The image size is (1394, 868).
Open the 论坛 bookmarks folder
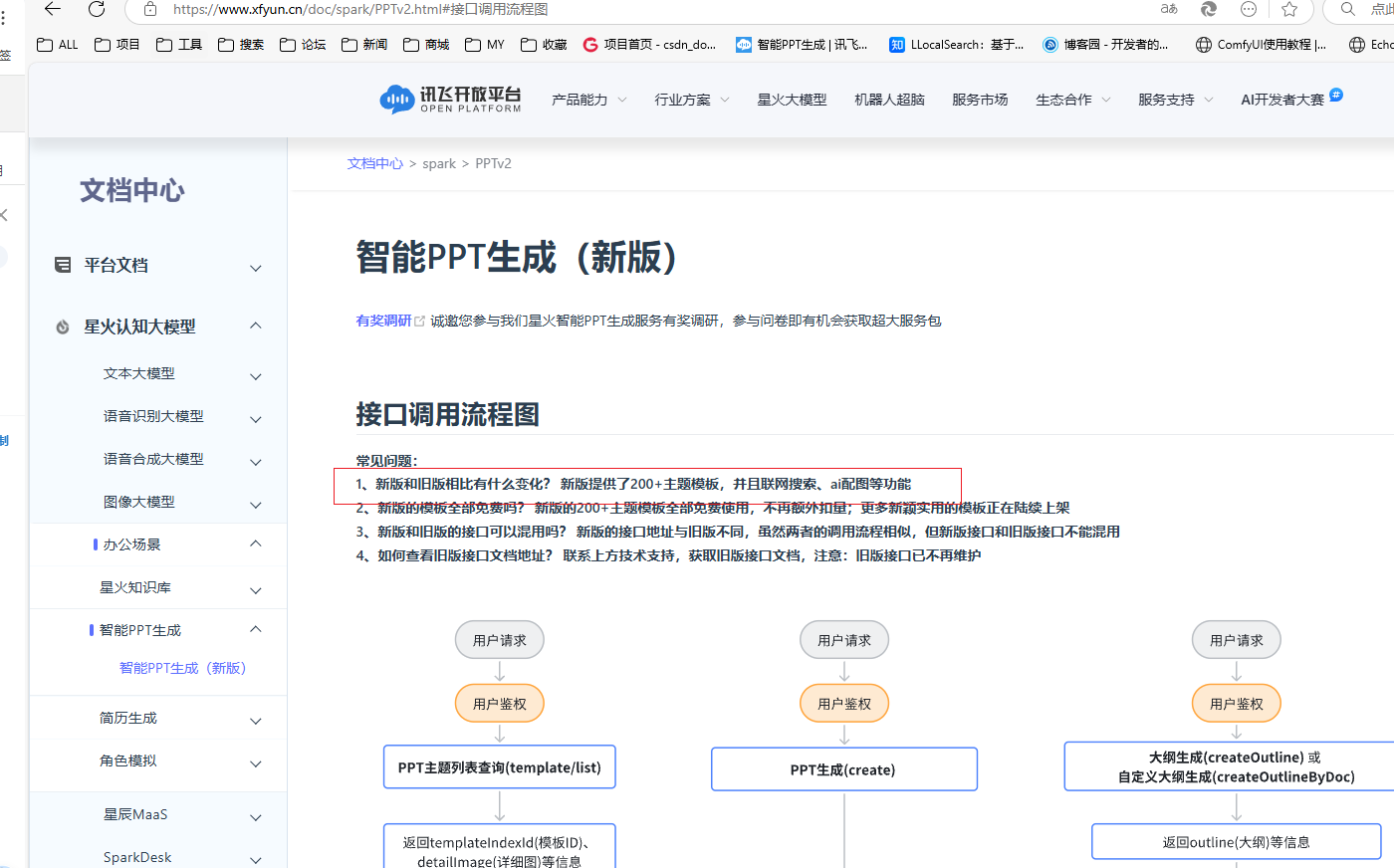303,45
